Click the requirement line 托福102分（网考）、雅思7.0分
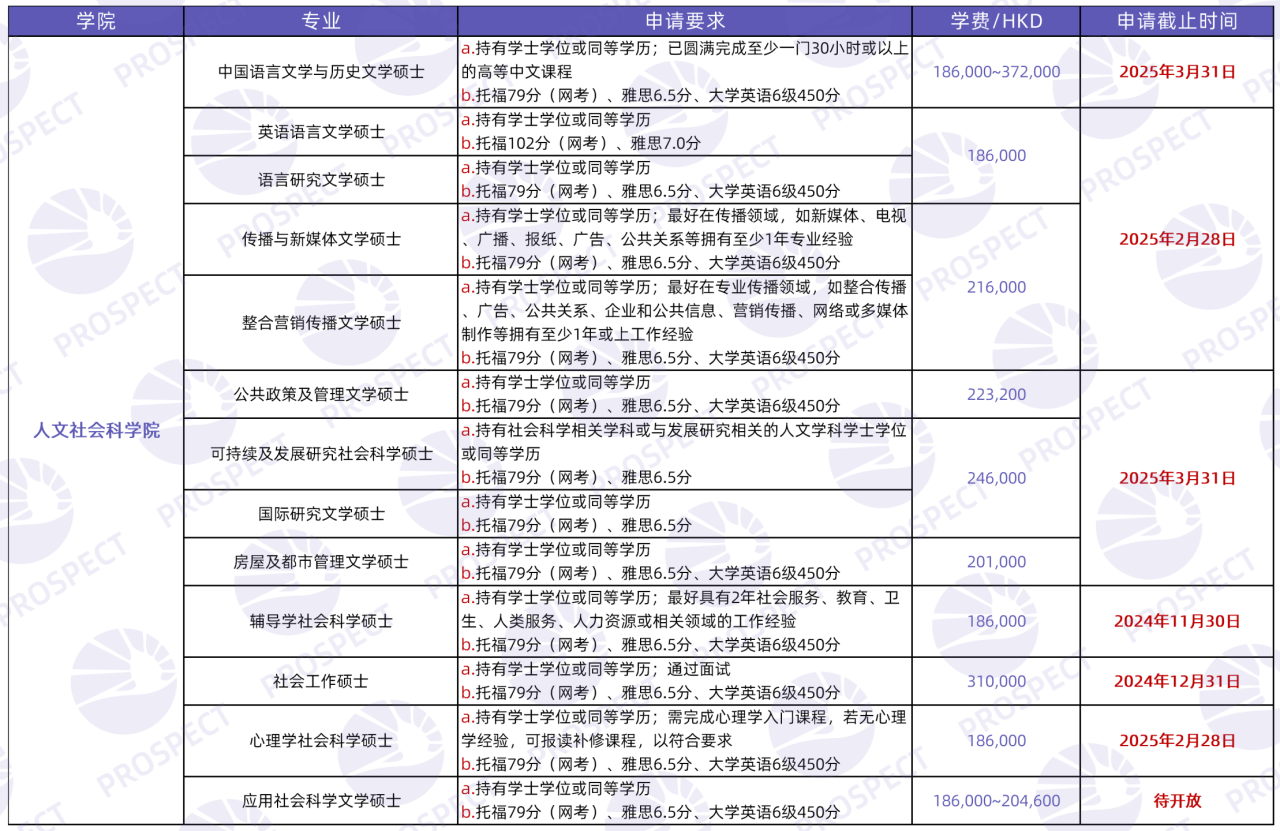This screenshot has height=831, width=1280. tap(581, 143)
